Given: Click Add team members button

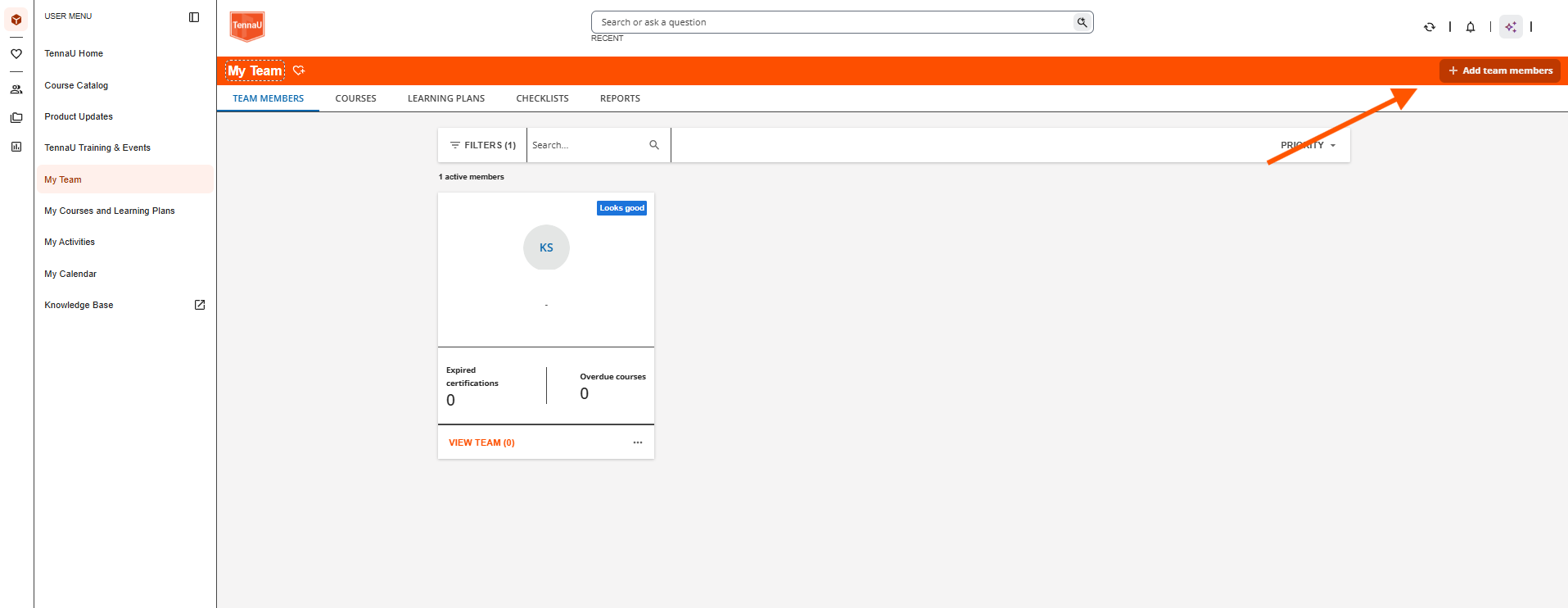Looking at the screenshot, I should [1500, 70].
